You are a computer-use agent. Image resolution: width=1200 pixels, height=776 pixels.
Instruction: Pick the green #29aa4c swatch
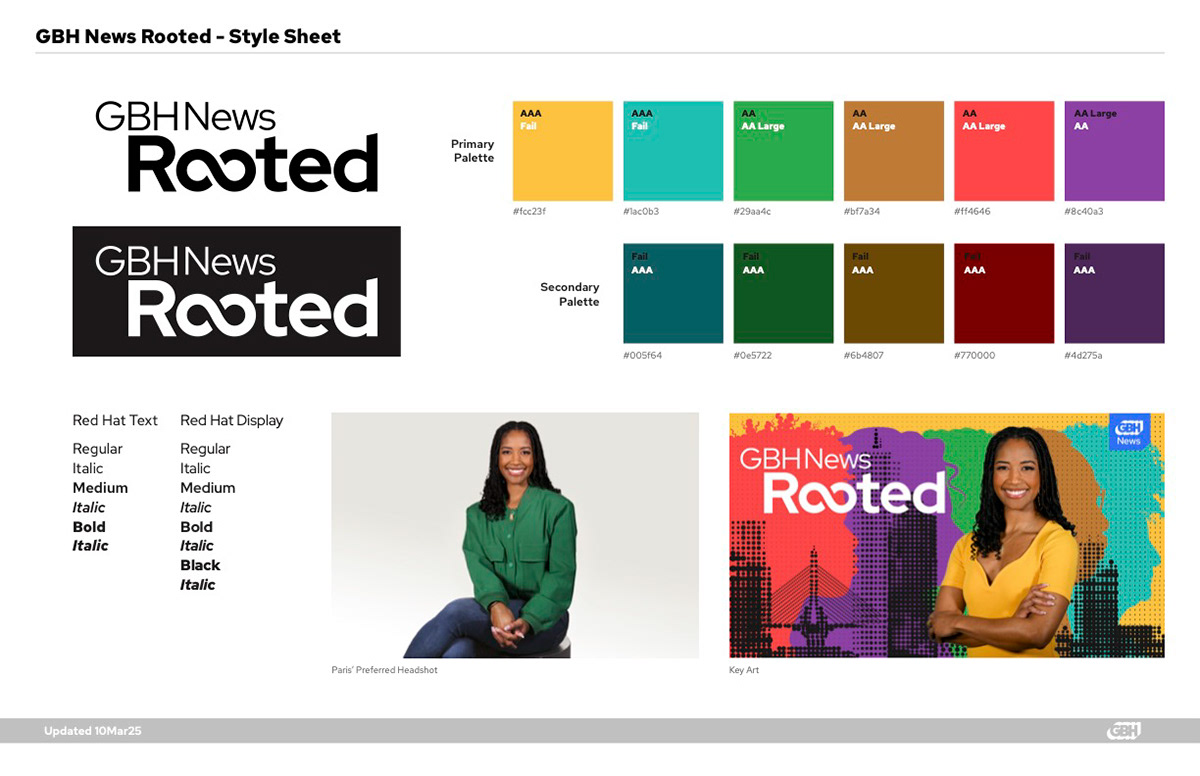(783, 151)
